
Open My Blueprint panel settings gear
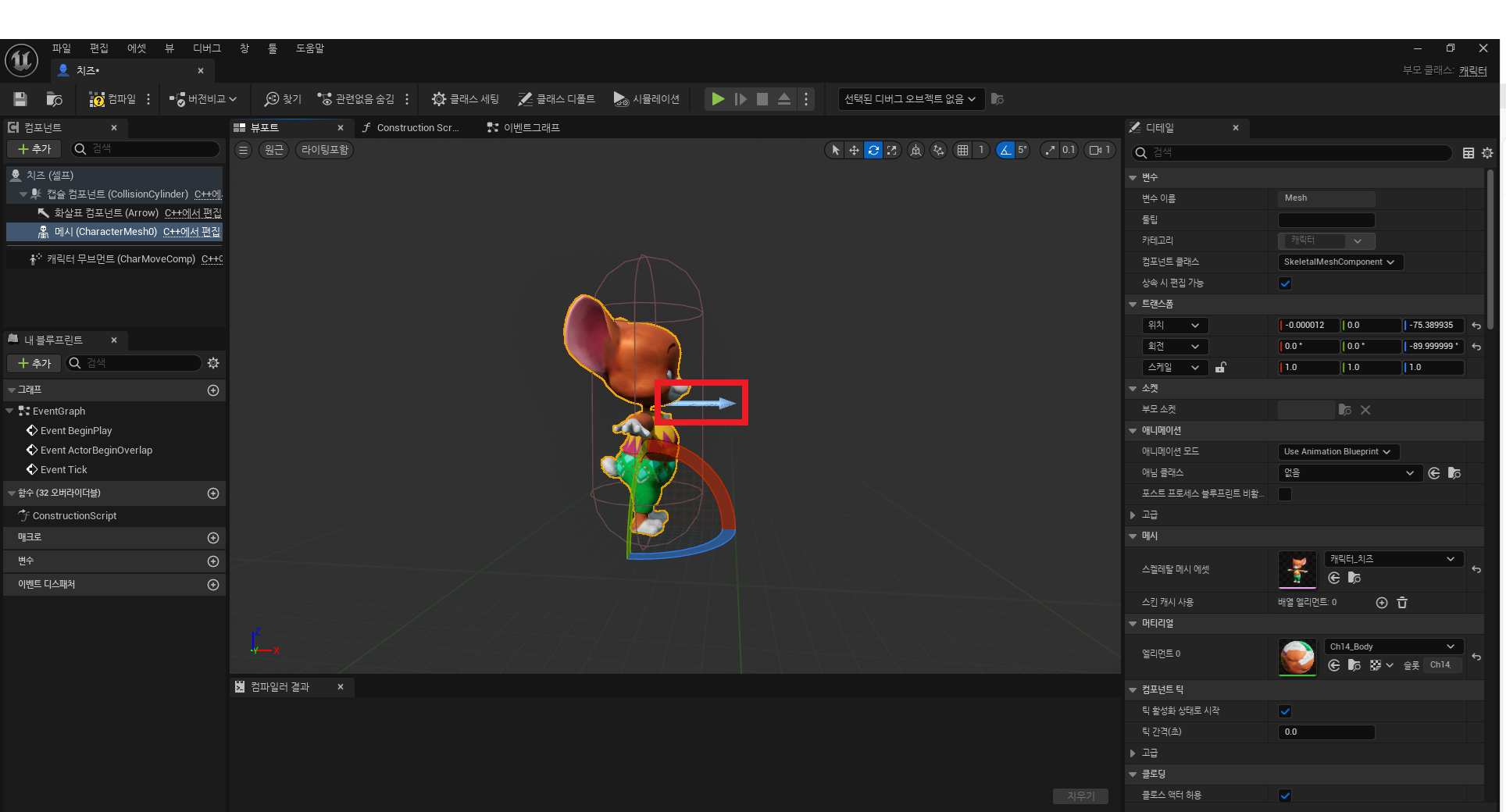(x=213, y=363)
